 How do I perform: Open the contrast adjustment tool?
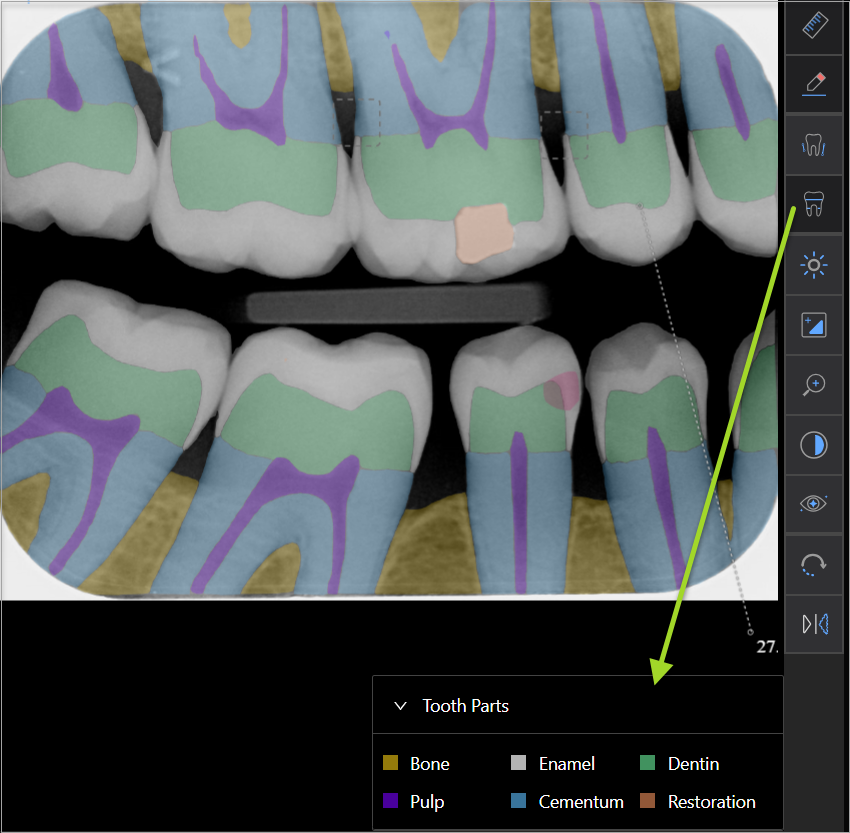pos(814,445)
